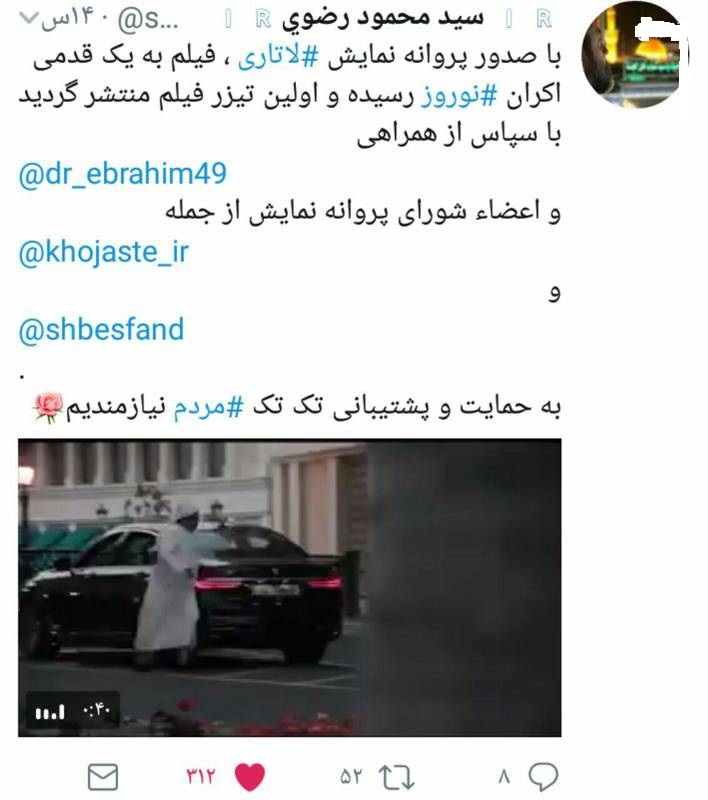View the ۸ replies count
This screenshot has width=708, height=800.
tap(504, 777)
